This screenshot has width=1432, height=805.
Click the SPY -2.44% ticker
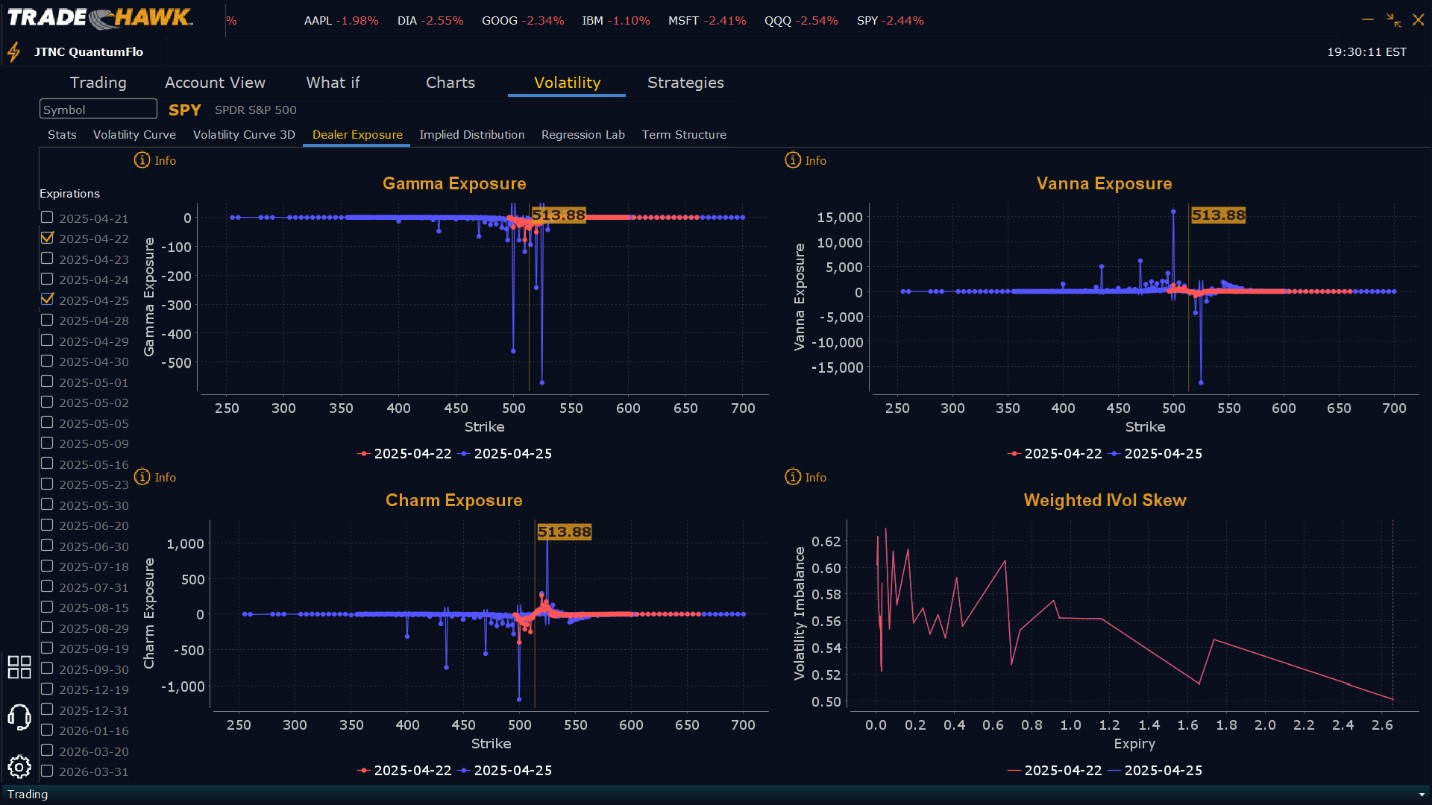(x=890, y=21)
